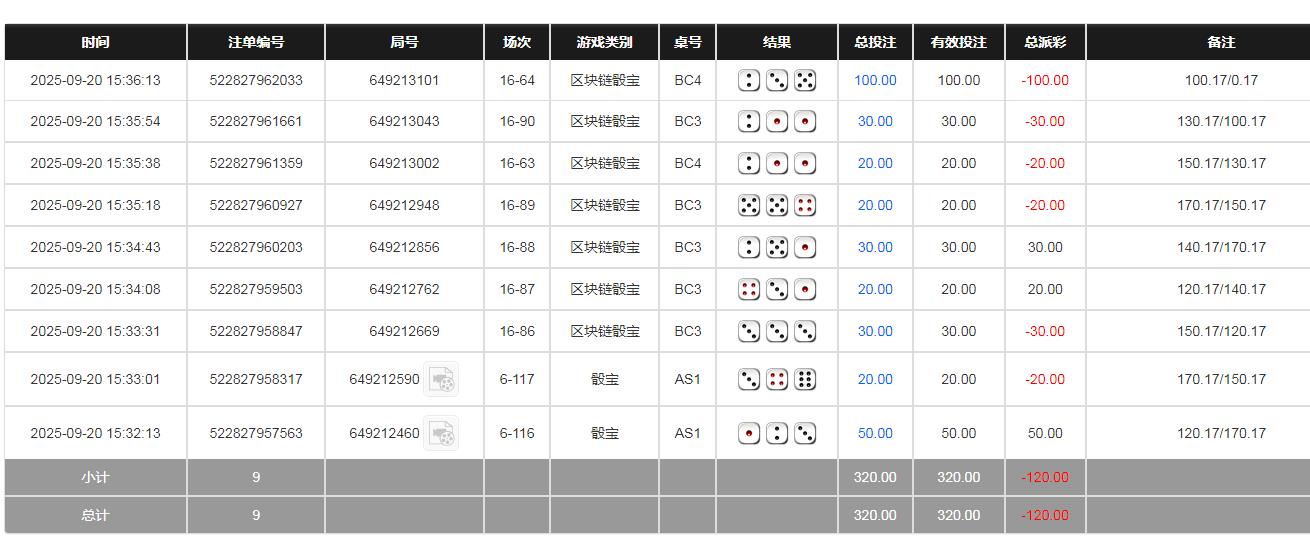The image size is (1310, 551).
Task: Select remark 140.17/170.17
Action: (1221, 247)
